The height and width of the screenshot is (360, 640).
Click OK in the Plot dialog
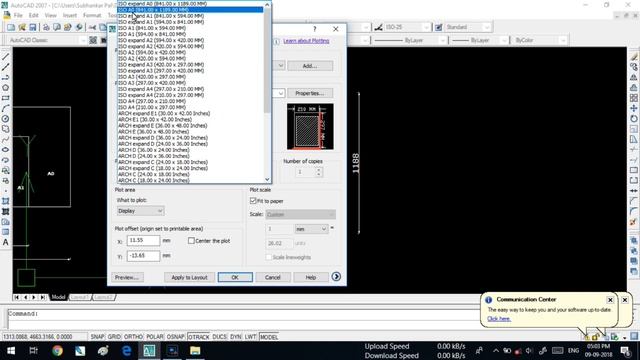coord(235,277)
